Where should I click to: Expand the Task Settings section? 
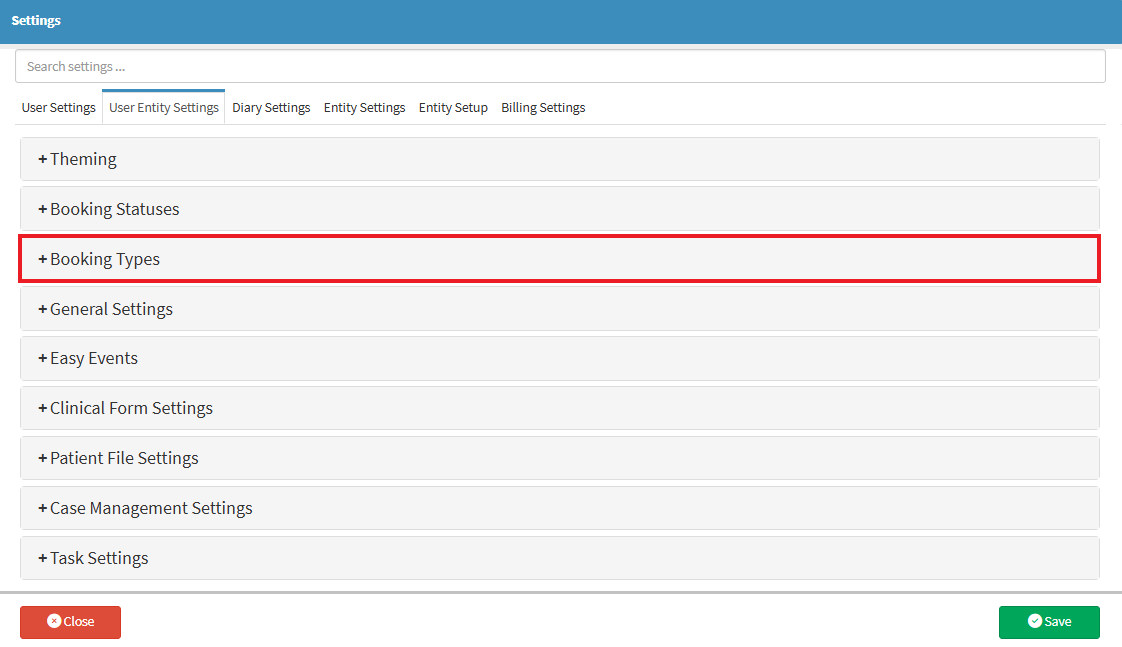[560, 558]
